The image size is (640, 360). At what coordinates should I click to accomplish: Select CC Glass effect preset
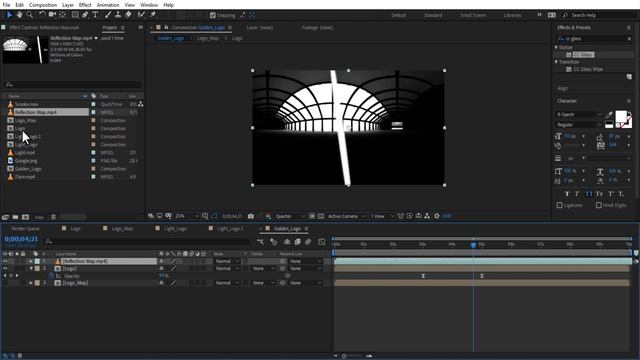[583, 55]
